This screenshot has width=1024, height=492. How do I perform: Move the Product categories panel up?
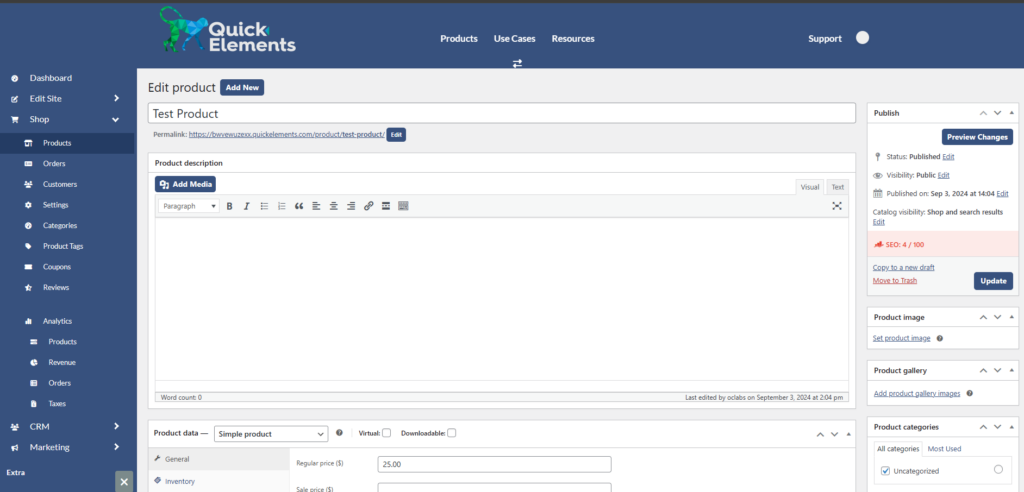984,427
